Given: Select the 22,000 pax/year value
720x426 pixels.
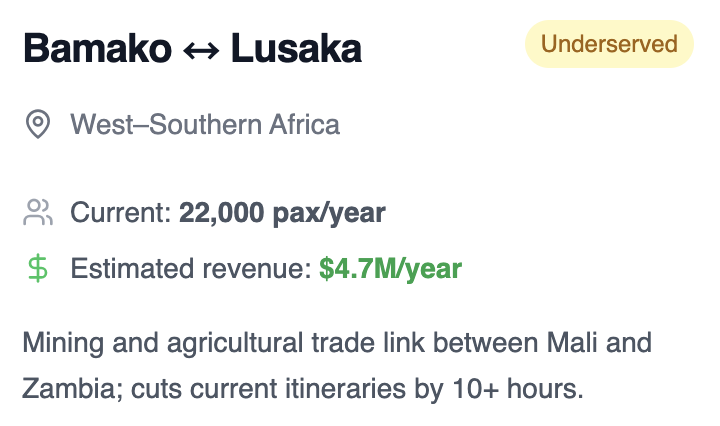Looking at the screenshot, I should (x=282, y=213).
